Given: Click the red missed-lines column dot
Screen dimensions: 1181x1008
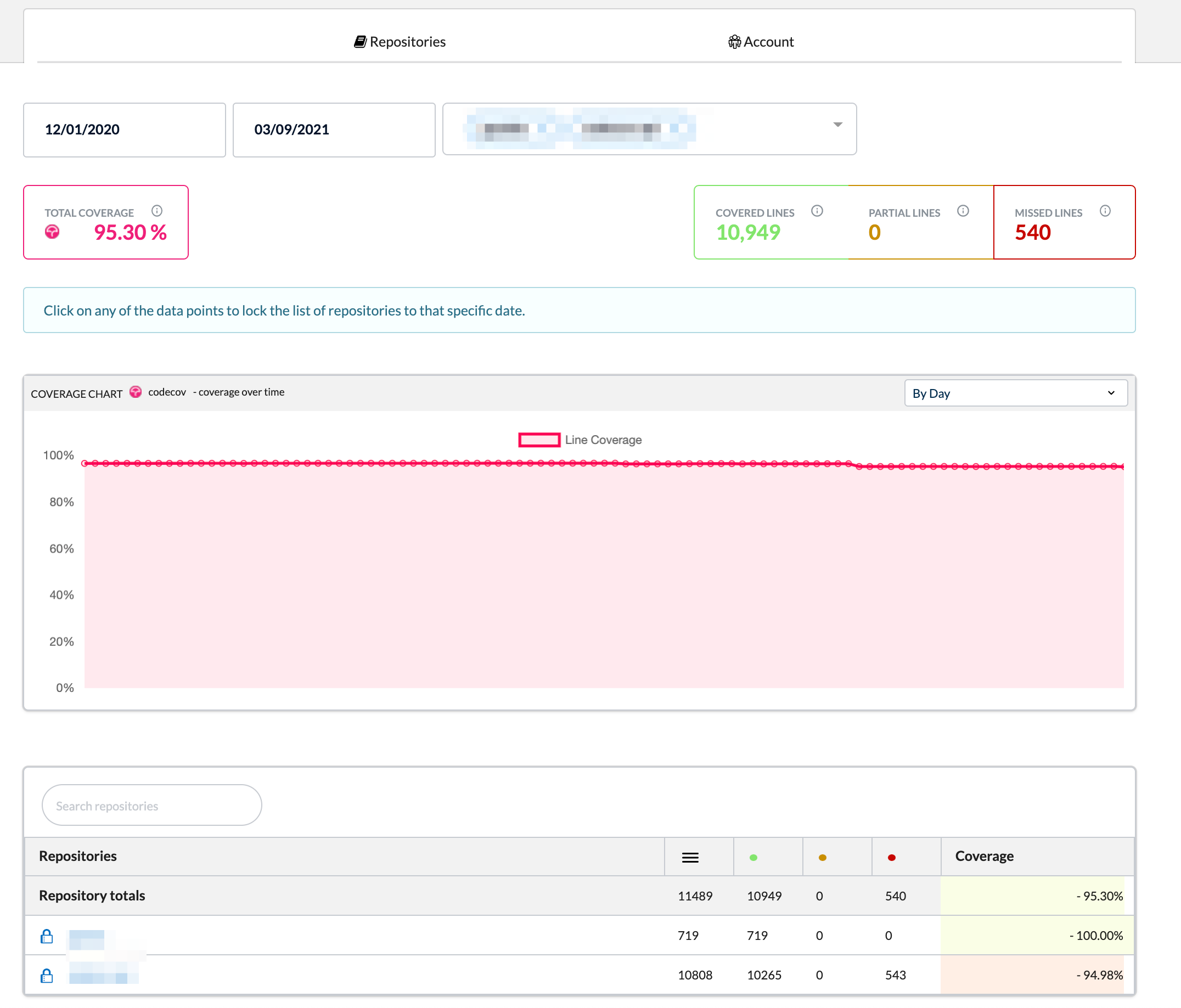Looking at the screenshot, I should (x=891, y=858).
